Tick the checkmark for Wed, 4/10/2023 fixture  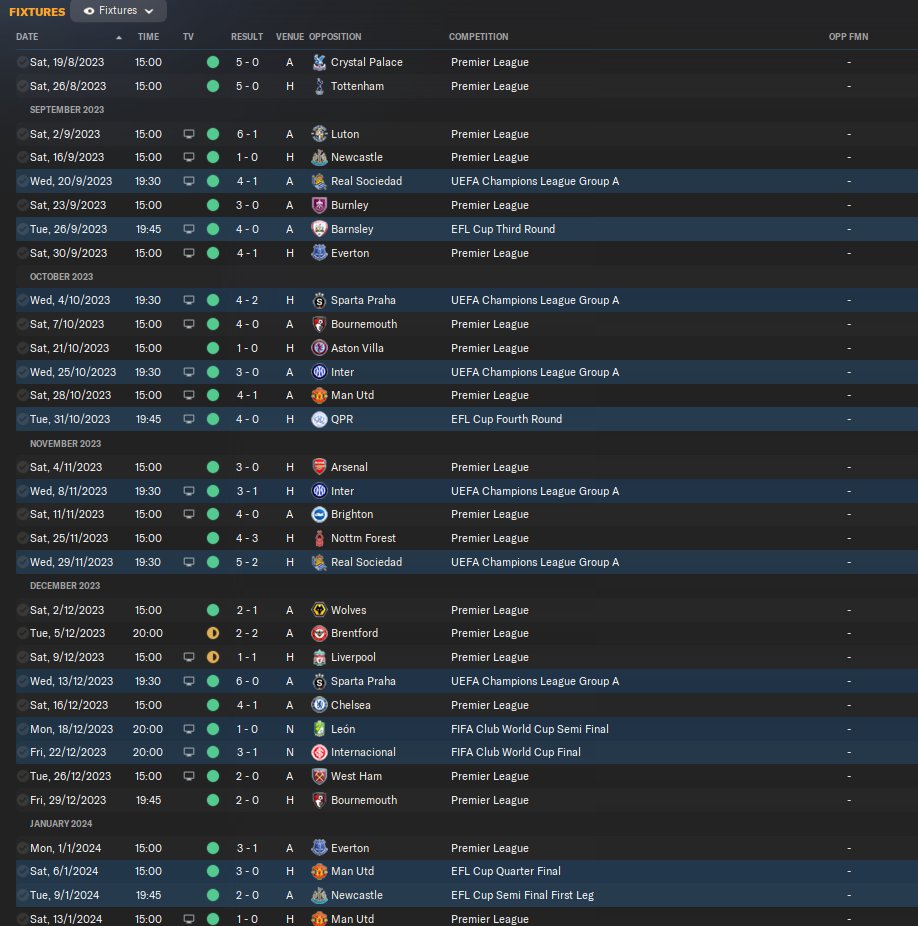[x=22, y=300]
